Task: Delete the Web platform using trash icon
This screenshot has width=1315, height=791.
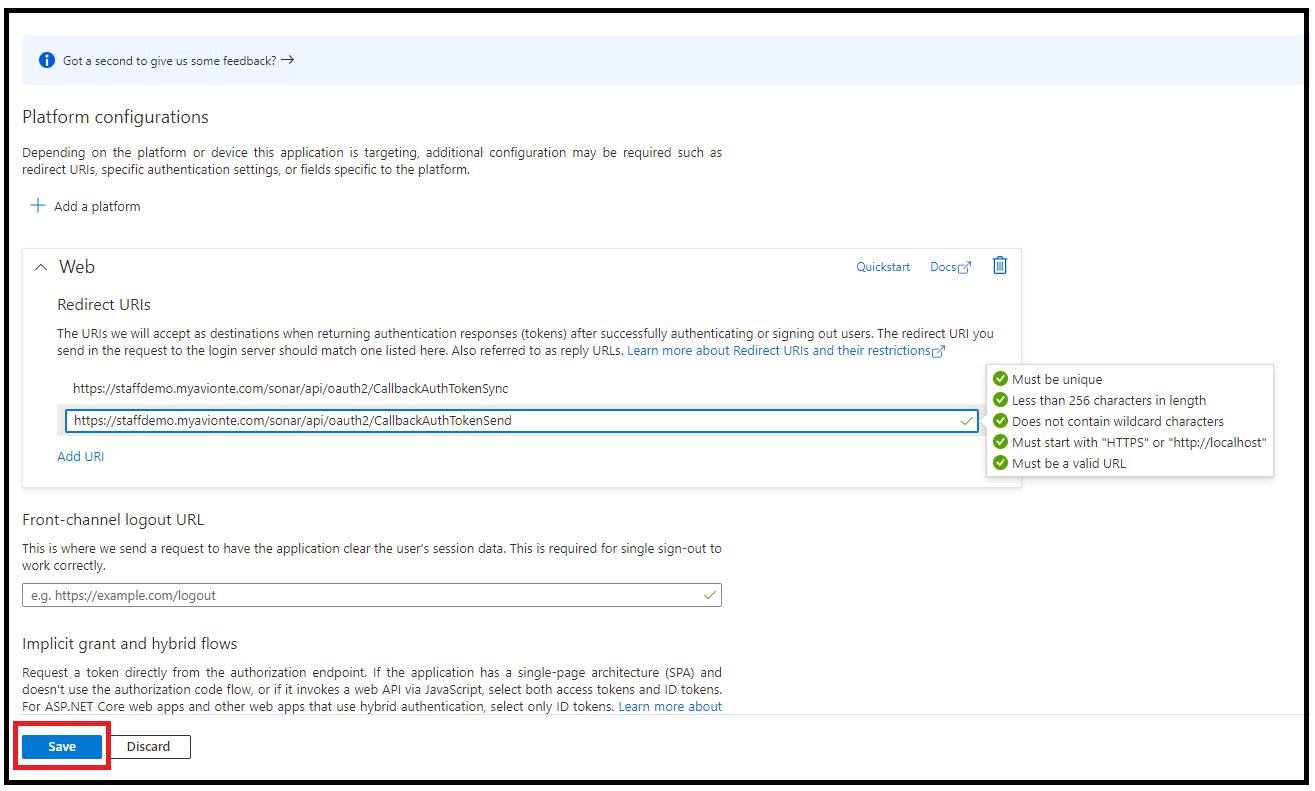Action: click(999, 265)
